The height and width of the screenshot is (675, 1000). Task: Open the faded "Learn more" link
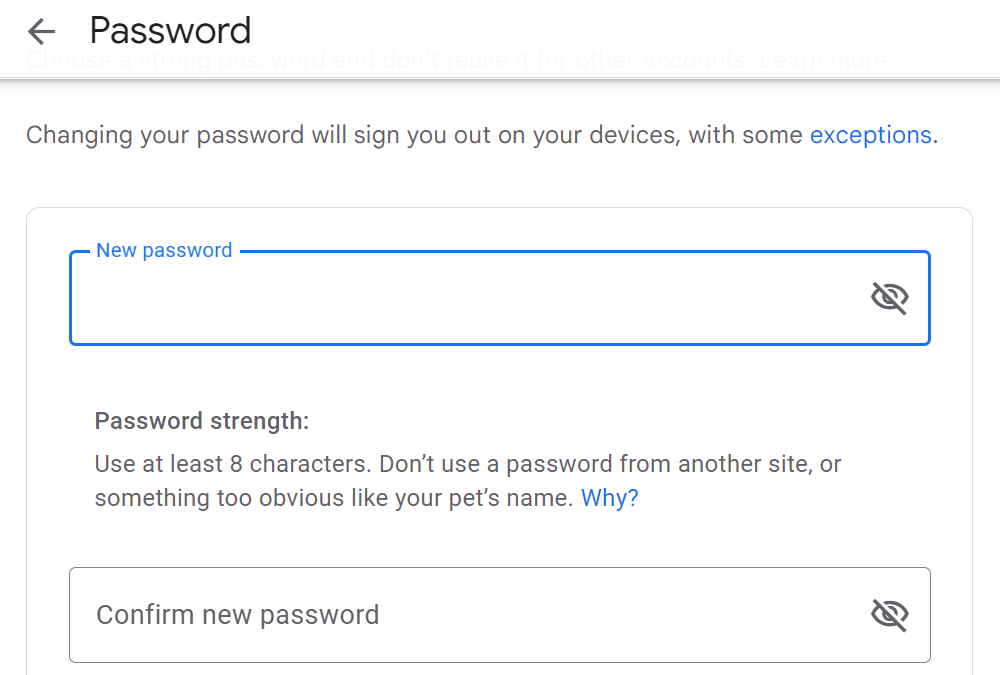coord(823,60)
